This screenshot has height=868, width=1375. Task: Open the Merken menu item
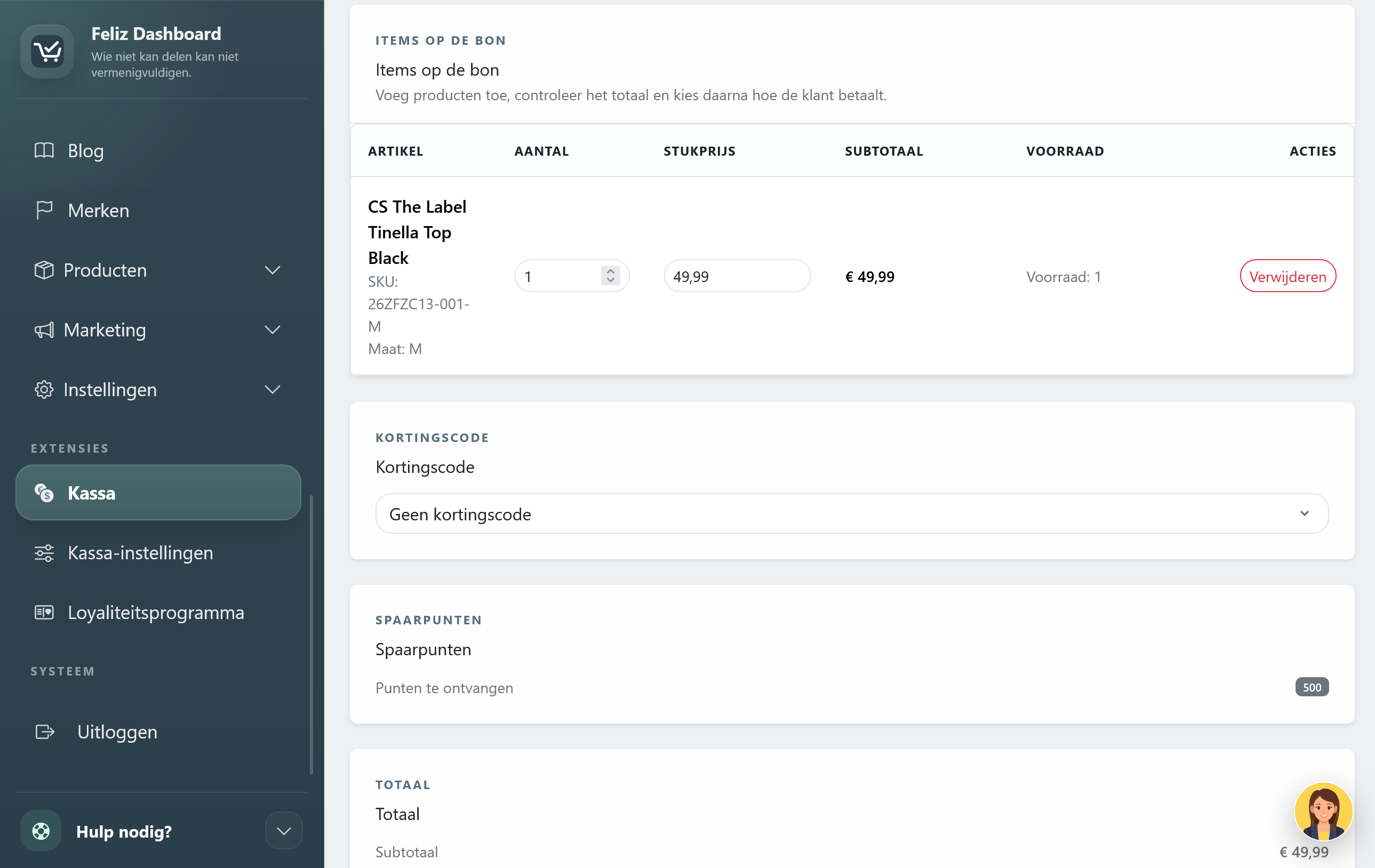click(x=157, y=210)
